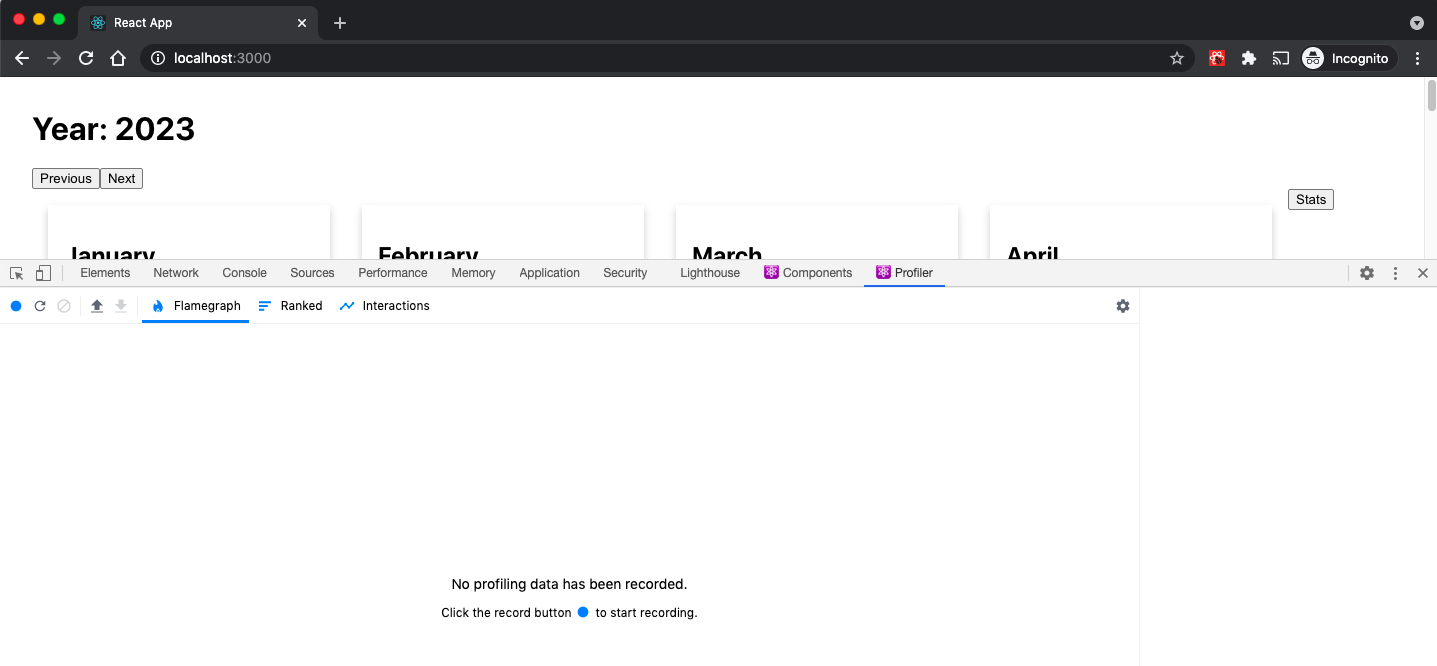Close the DevTools panel

tap(1423, 273)
